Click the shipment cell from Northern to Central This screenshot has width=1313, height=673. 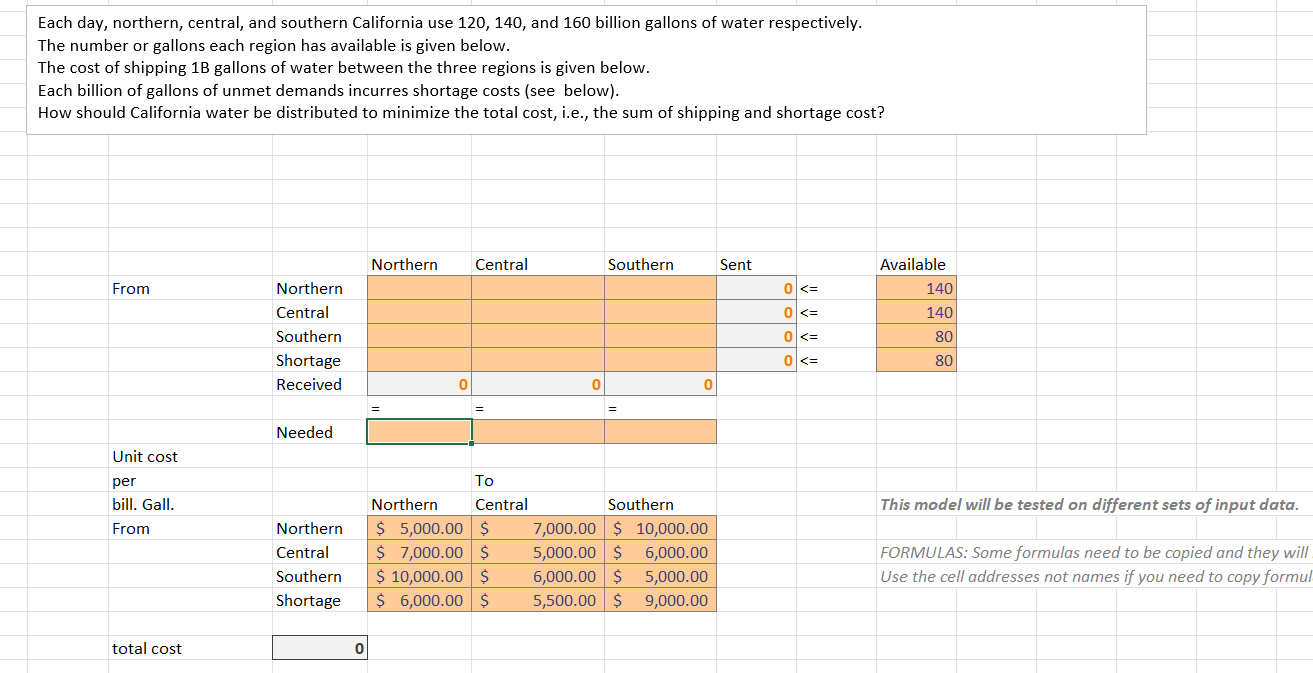click(537, 287)
